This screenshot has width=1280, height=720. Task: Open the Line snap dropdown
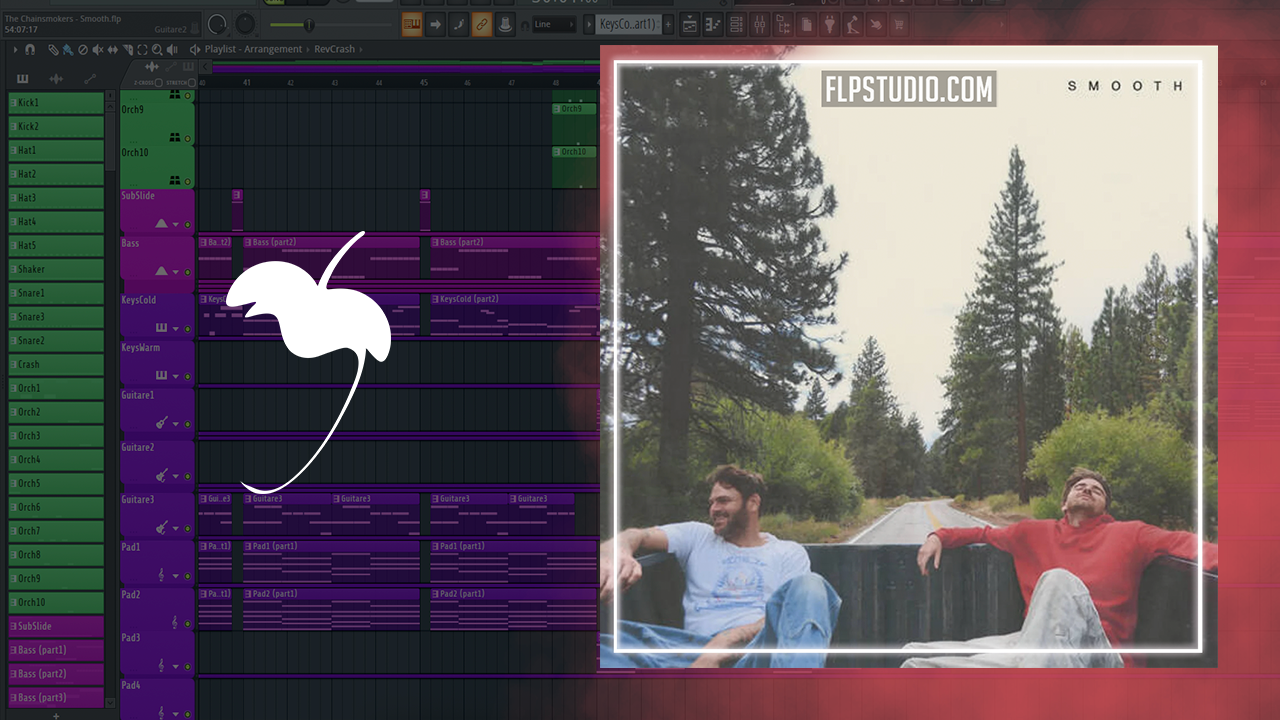(x=554, y=24)
